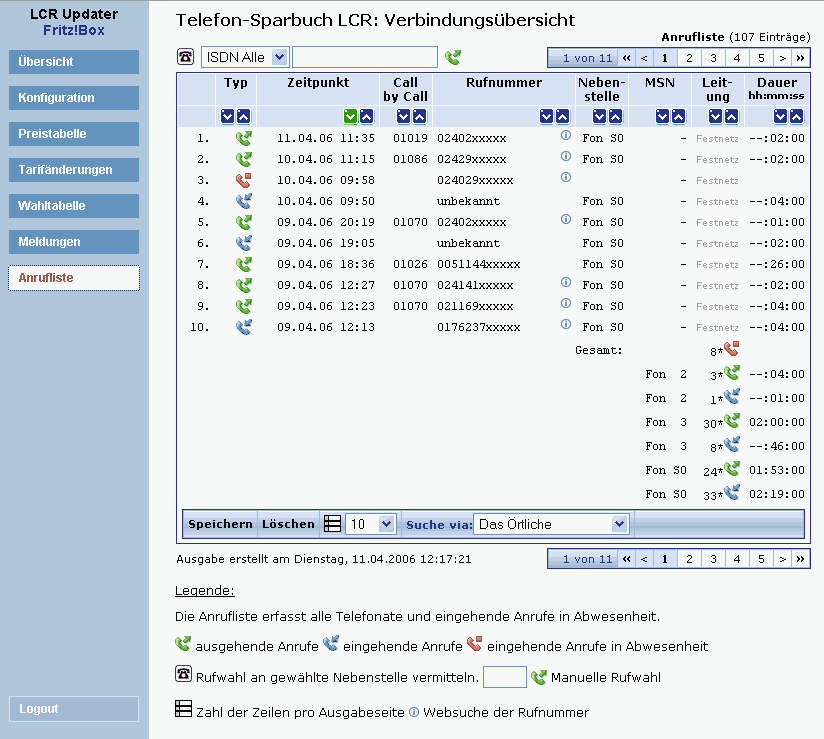Jump to last page using top pagination »
Image resolution: width=824 pixels, height=739 pixels.
(x=801, y=58)
